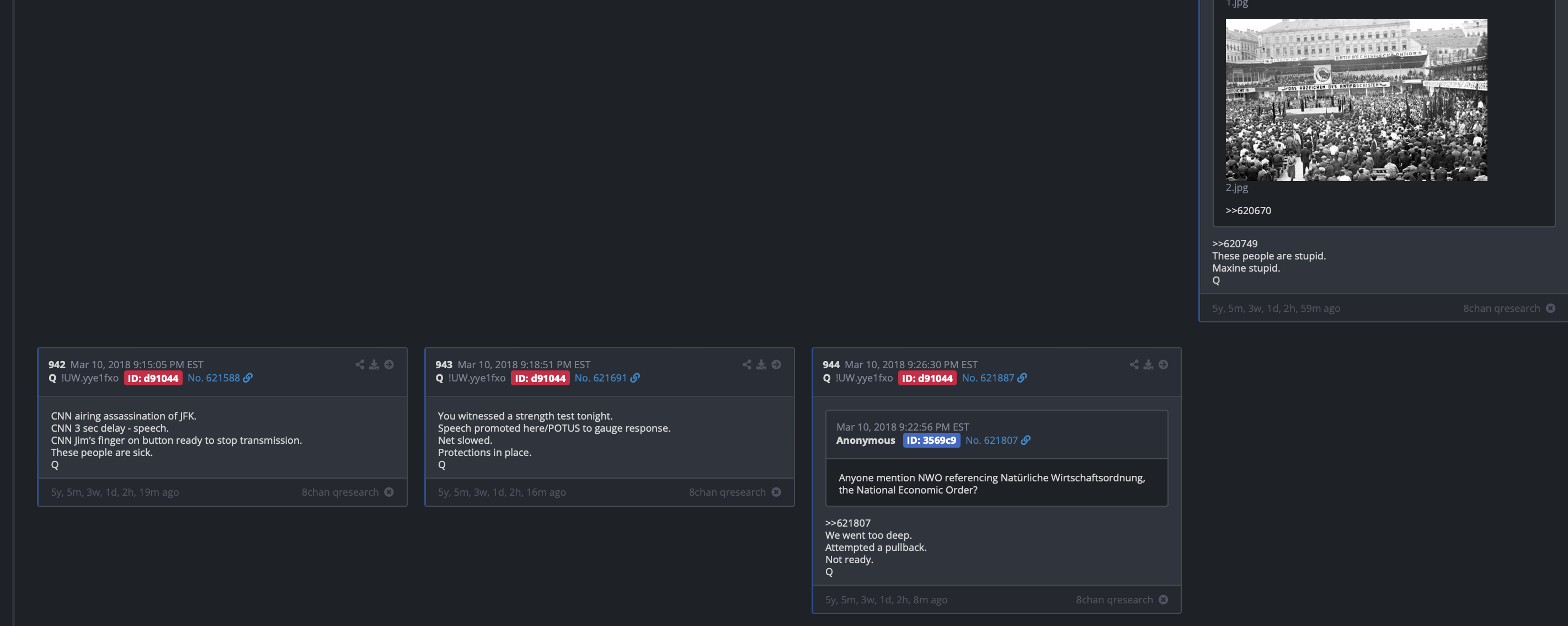The height and width of the screenshot is (626, 1568).
Task: Click chain link icon beside No. 621691
Action: [635, 378]
